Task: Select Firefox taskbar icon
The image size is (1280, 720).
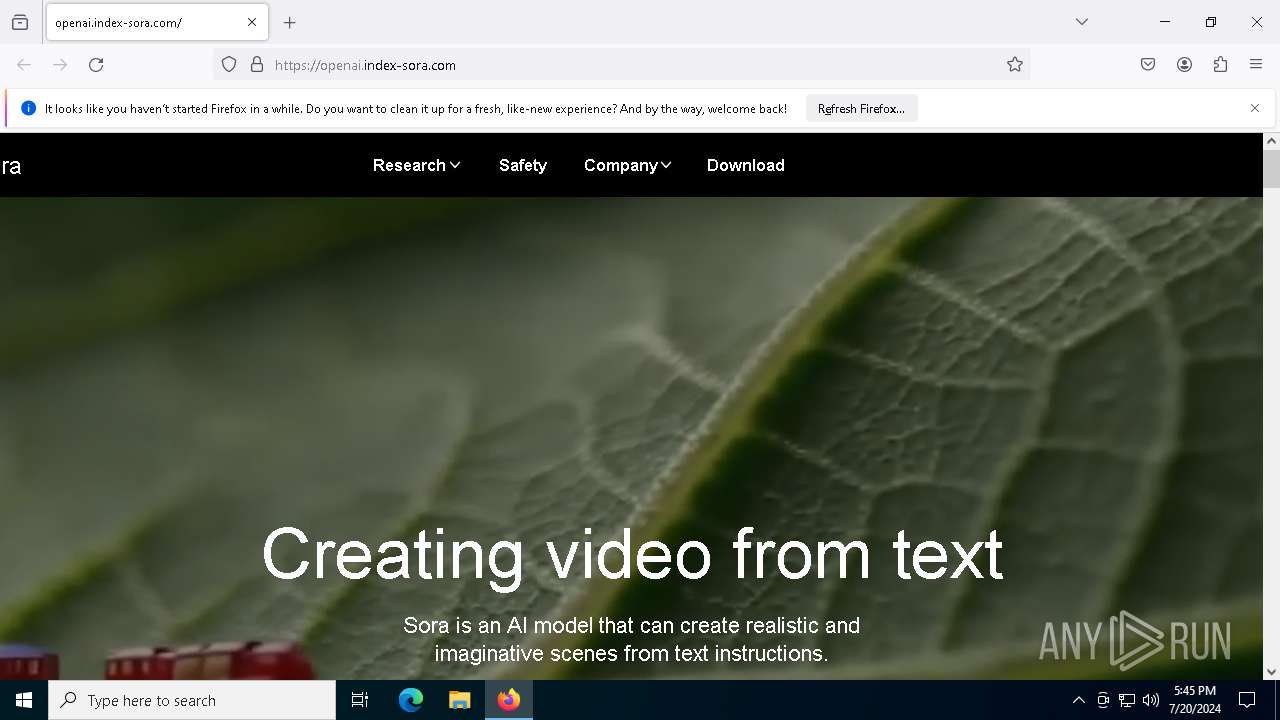Action: click(x=509, y=700)
